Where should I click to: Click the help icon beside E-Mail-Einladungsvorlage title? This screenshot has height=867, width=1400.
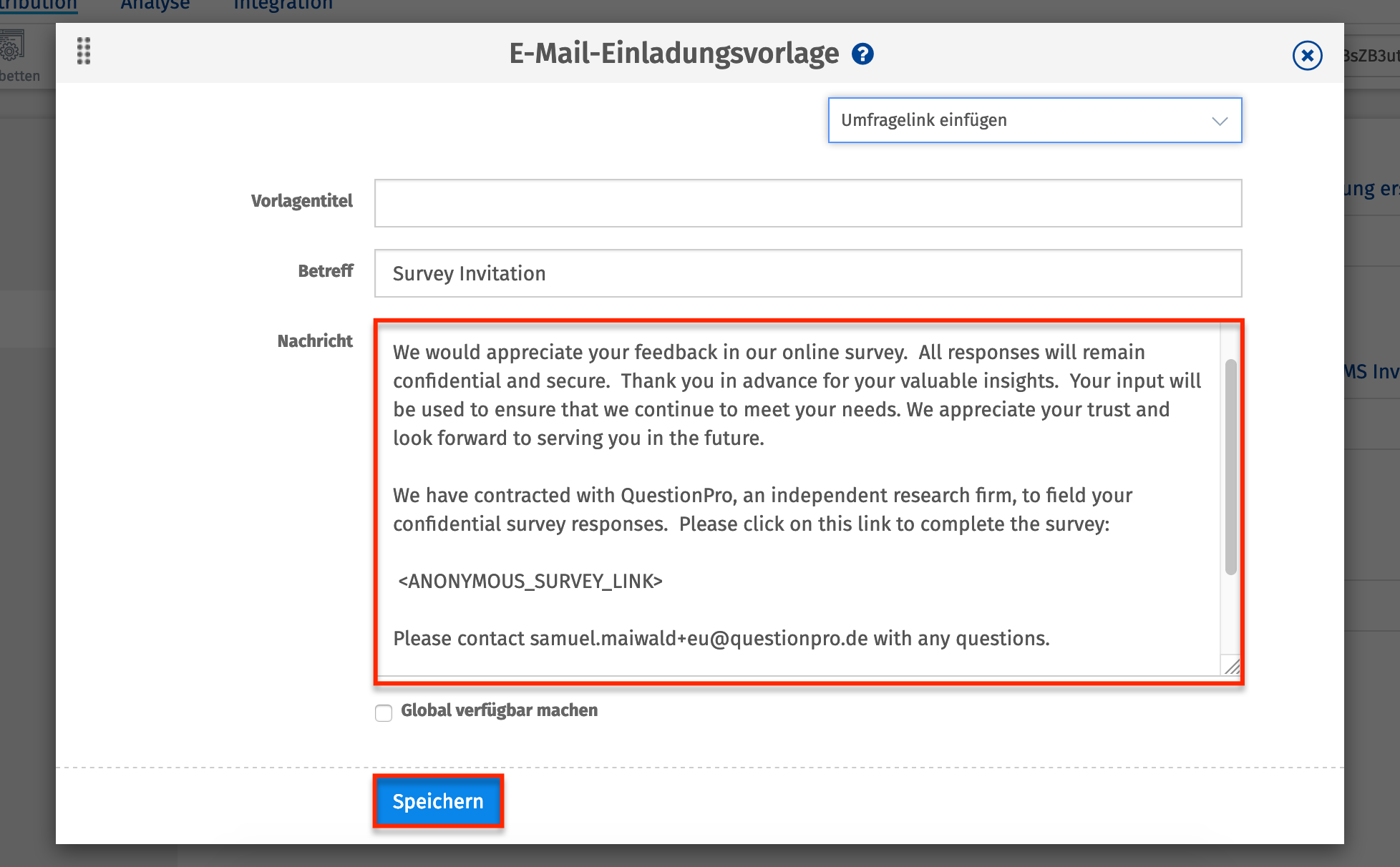coord(862,53)
